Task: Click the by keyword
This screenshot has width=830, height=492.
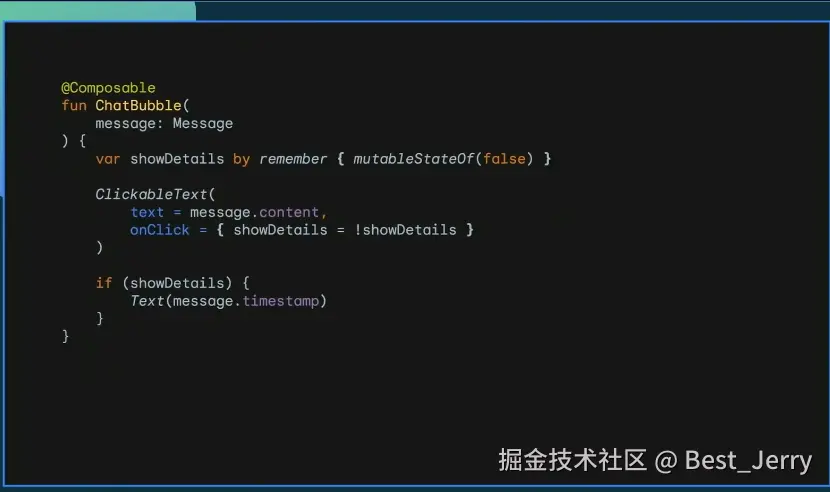Action: (x=241, y=159)
